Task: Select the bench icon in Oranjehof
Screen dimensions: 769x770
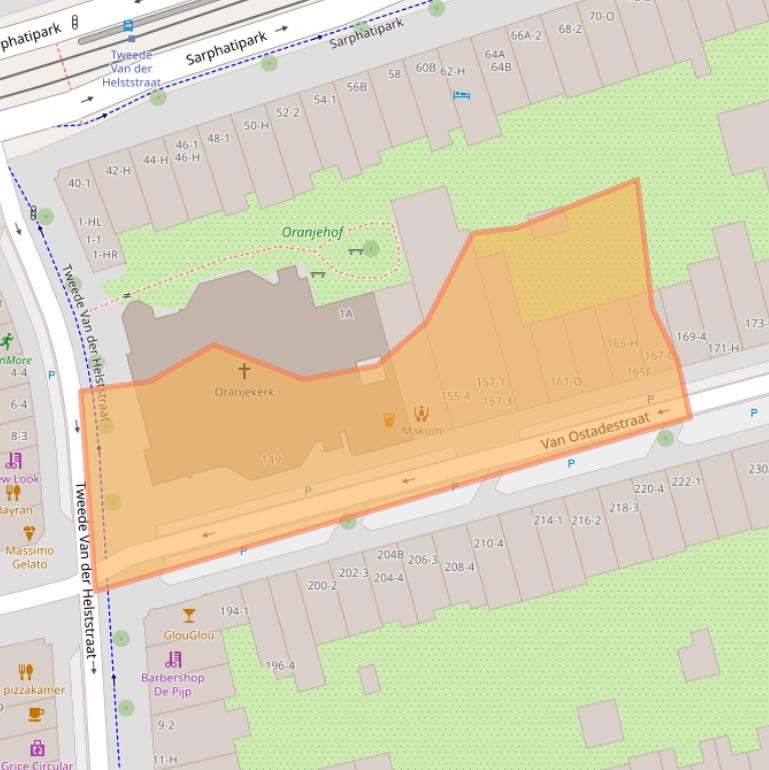Action: (355, 252)
